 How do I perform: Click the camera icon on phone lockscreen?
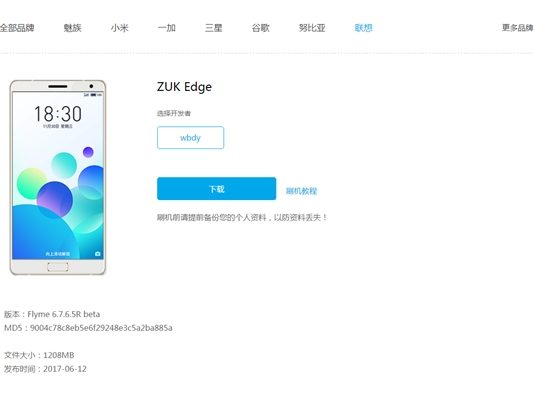(x=98, y=254)
